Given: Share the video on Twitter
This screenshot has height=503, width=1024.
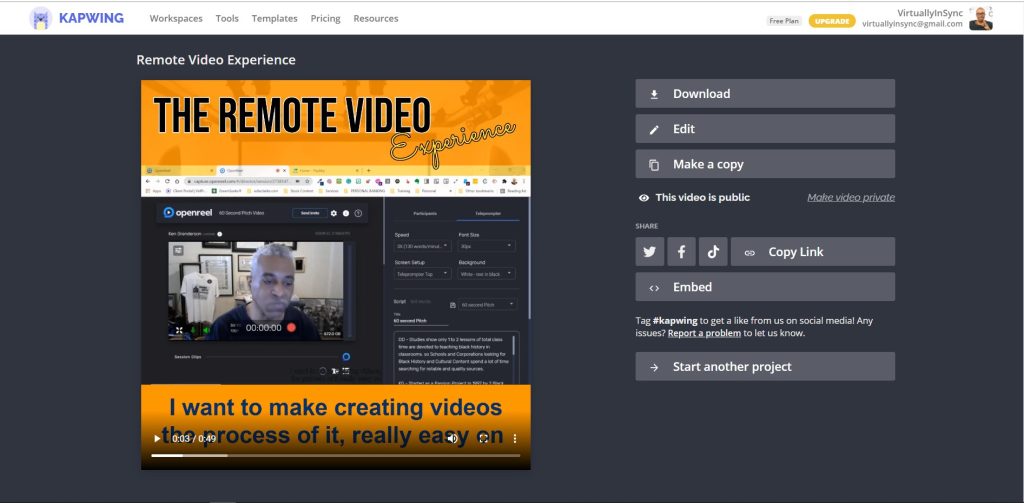Looking at the screenshot, I should (x=650, y=252).
